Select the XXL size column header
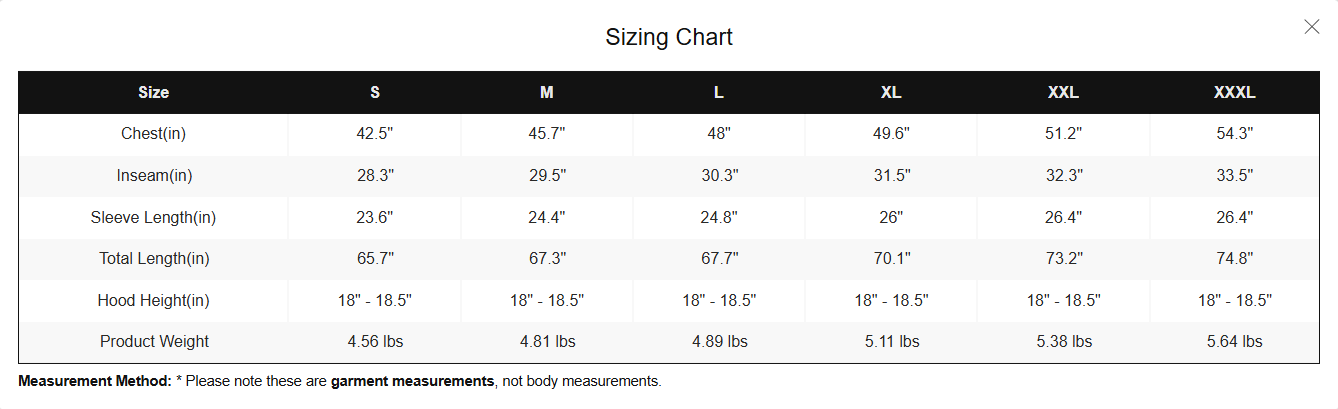 1063,92
